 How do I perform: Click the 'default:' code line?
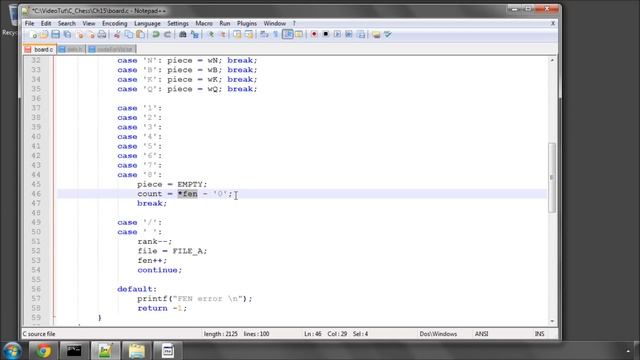tap(137, 289)
